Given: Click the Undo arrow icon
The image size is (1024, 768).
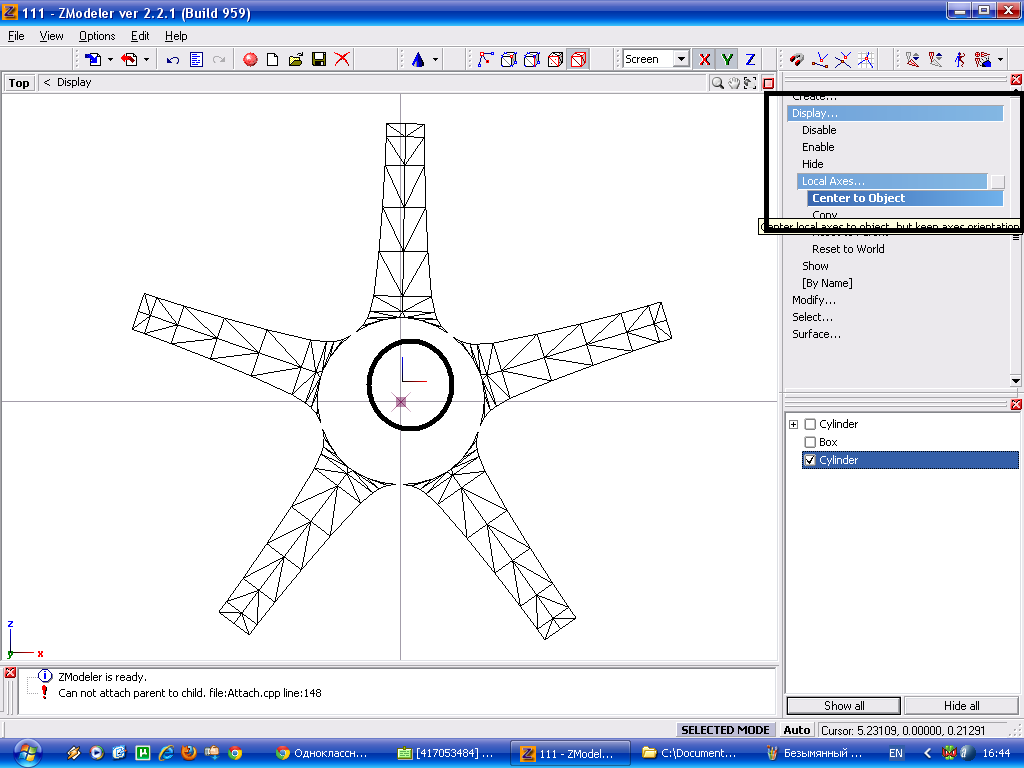Looking at the screenshot, I should pyautogui.click(x=173, y=60).
